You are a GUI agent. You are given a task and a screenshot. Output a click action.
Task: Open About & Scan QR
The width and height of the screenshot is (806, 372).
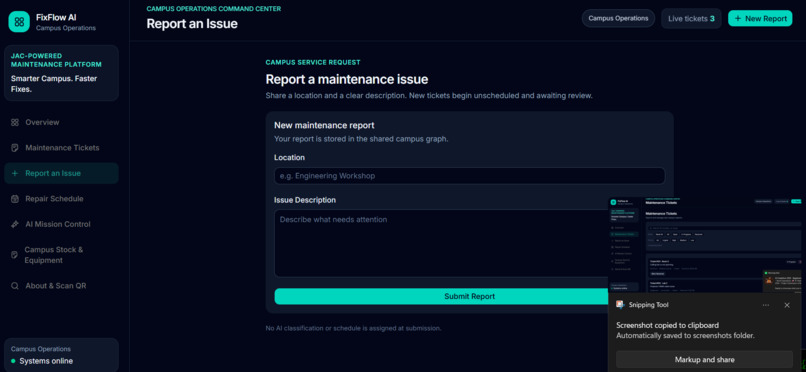(x=61, y=286)
